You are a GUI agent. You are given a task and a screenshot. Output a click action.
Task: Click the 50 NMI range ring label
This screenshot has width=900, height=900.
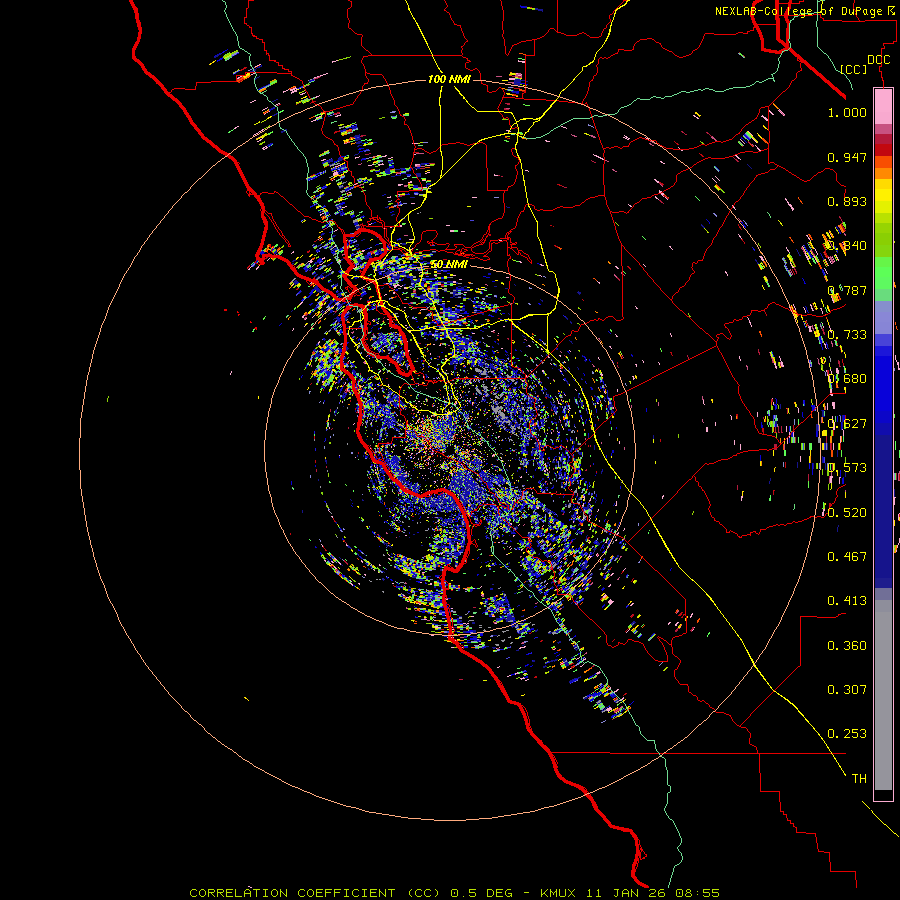click(449, 264)
